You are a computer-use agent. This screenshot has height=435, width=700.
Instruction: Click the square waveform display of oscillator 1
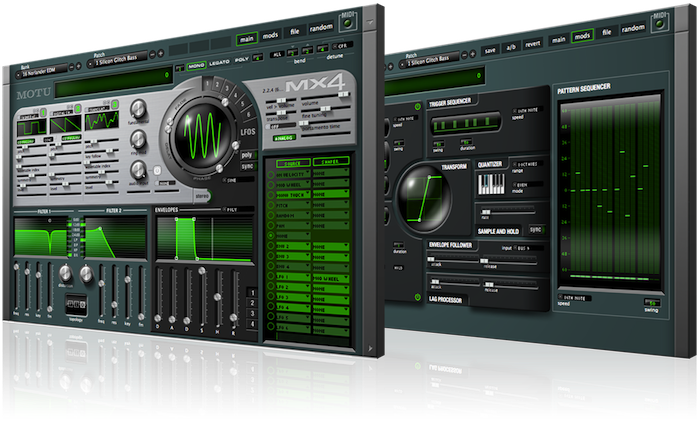(x=31, y=128)
